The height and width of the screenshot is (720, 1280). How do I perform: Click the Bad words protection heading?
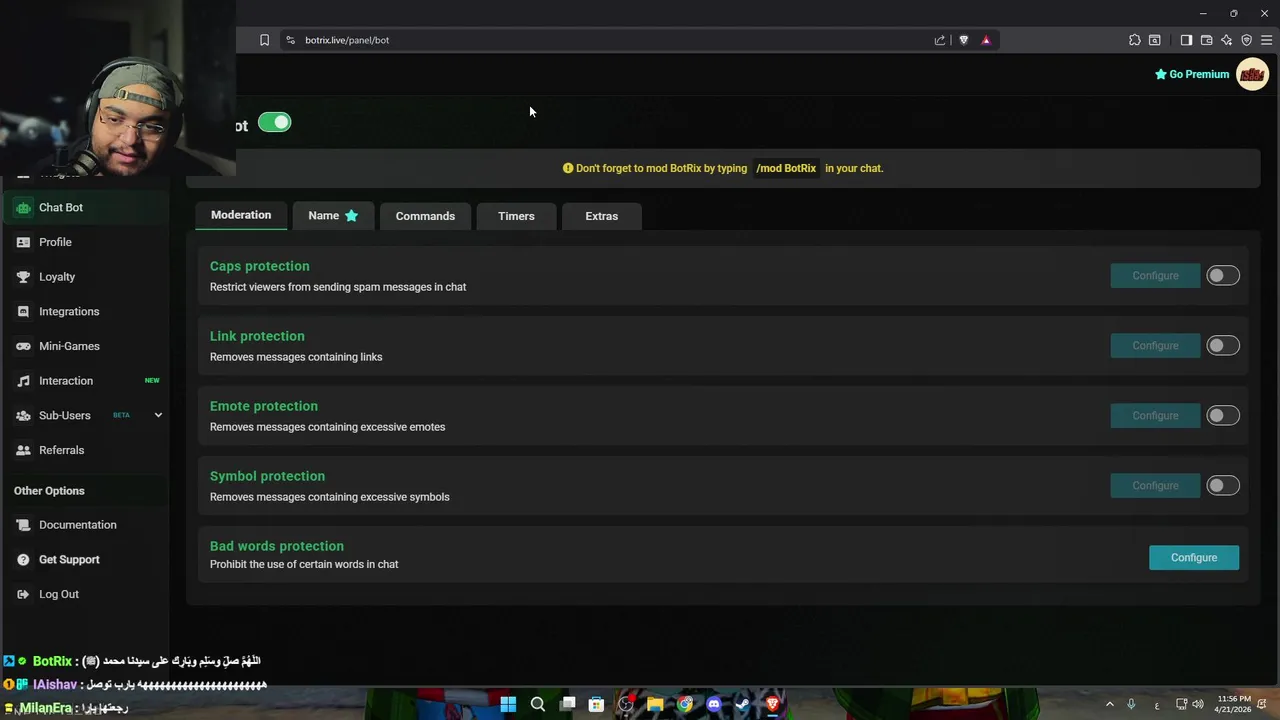pos(277,546)
